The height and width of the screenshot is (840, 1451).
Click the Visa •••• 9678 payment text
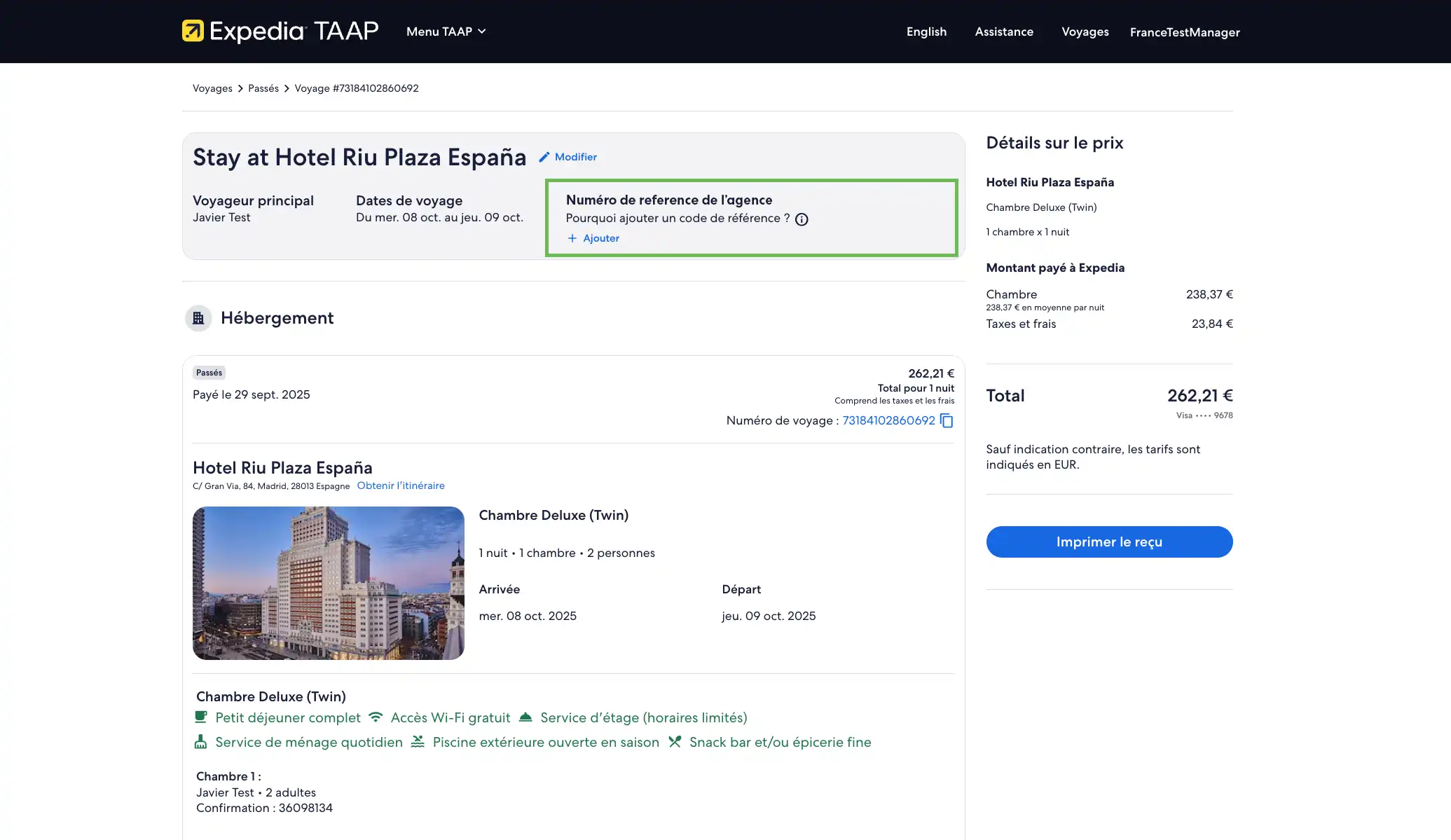1204,415
